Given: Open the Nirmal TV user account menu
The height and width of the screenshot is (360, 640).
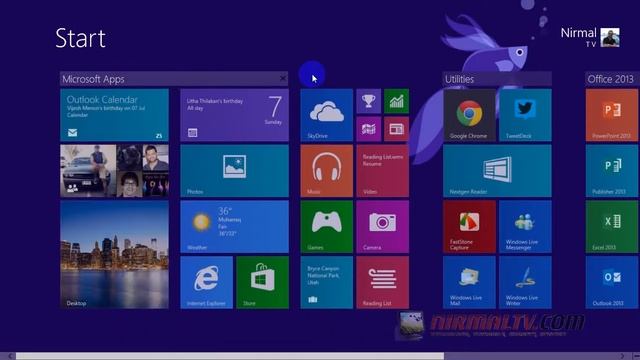Looking at the screenshot, I should coord(590,37).
